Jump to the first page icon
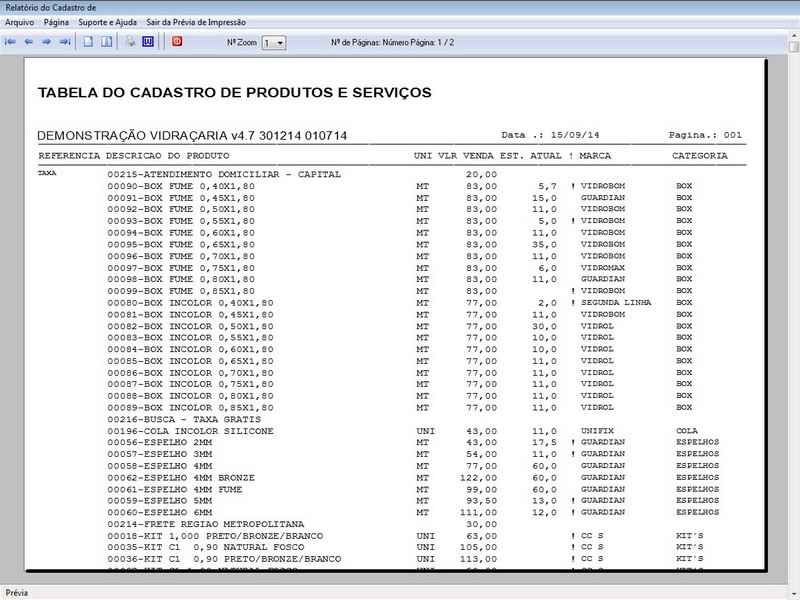This screenshot has width=800, height=600. pyautogui.click(x=10, y=40)
